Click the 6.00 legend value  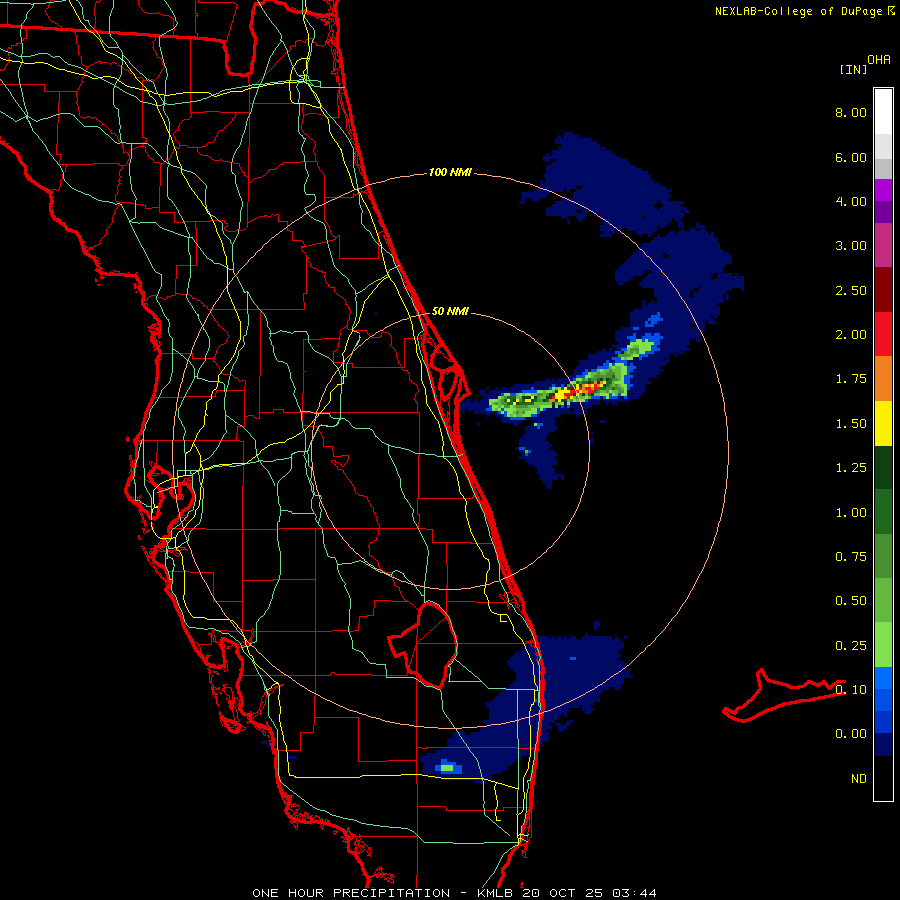click(x=851, y=157)
